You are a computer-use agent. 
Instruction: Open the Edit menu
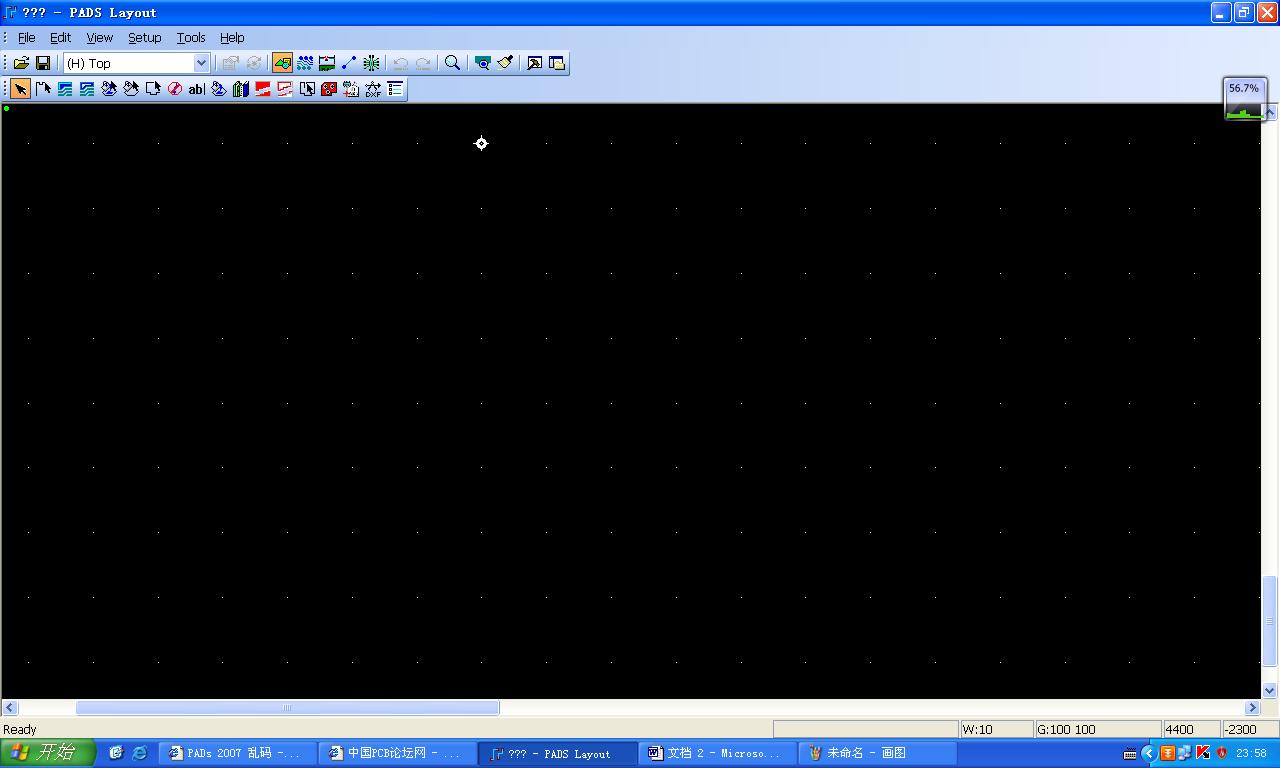(61, 37)
